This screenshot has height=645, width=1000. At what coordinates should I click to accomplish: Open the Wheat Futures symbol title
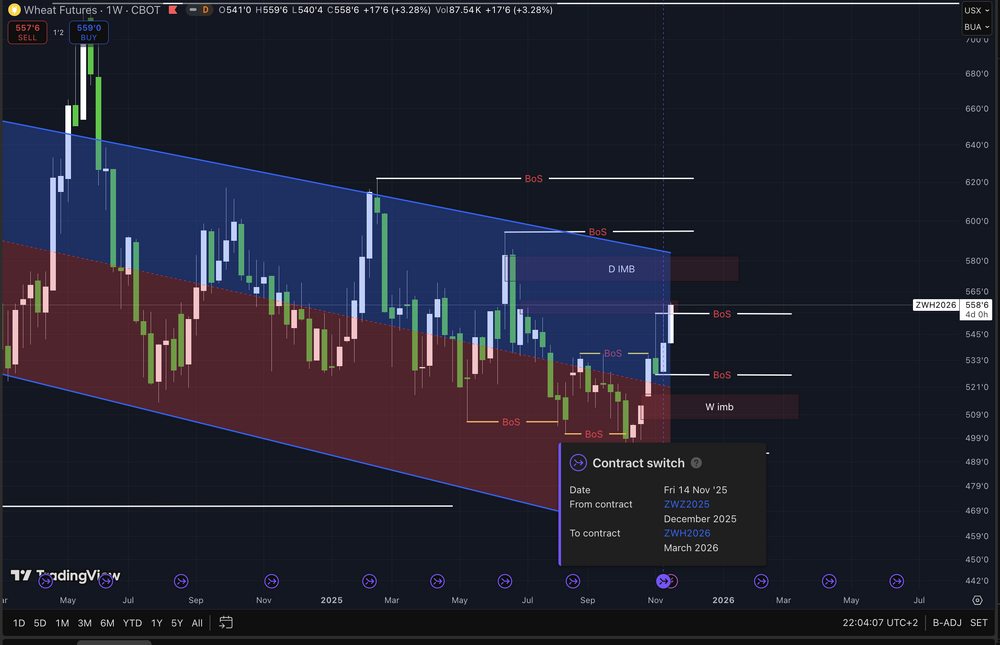[92, 10]
